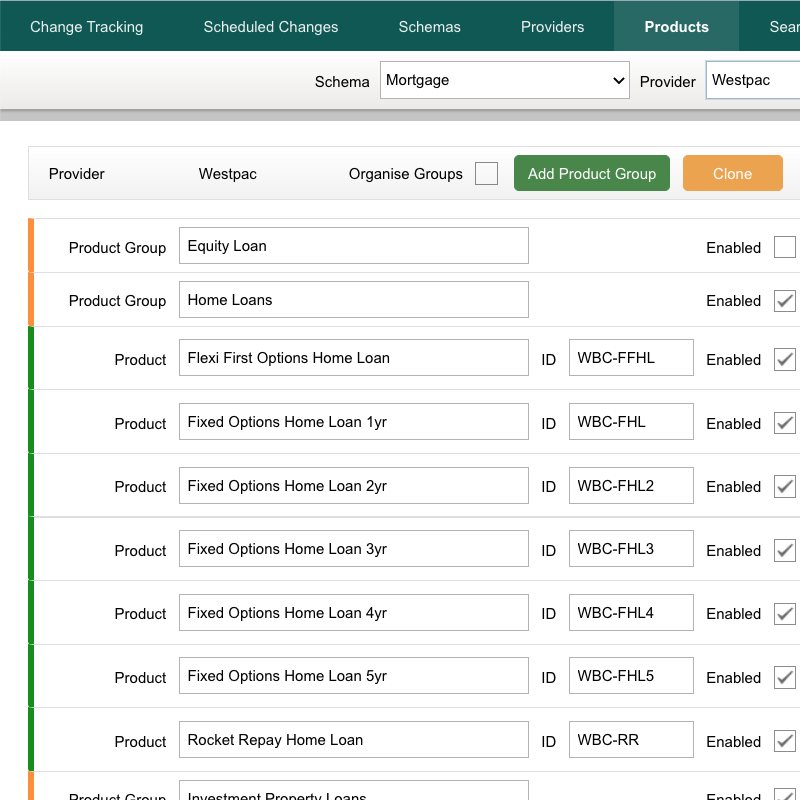Screen dimensions: 800x800
Task: Toggle Enabled for Fixed Options Home Loan 4yr
Action: click(x=785, y=614)
